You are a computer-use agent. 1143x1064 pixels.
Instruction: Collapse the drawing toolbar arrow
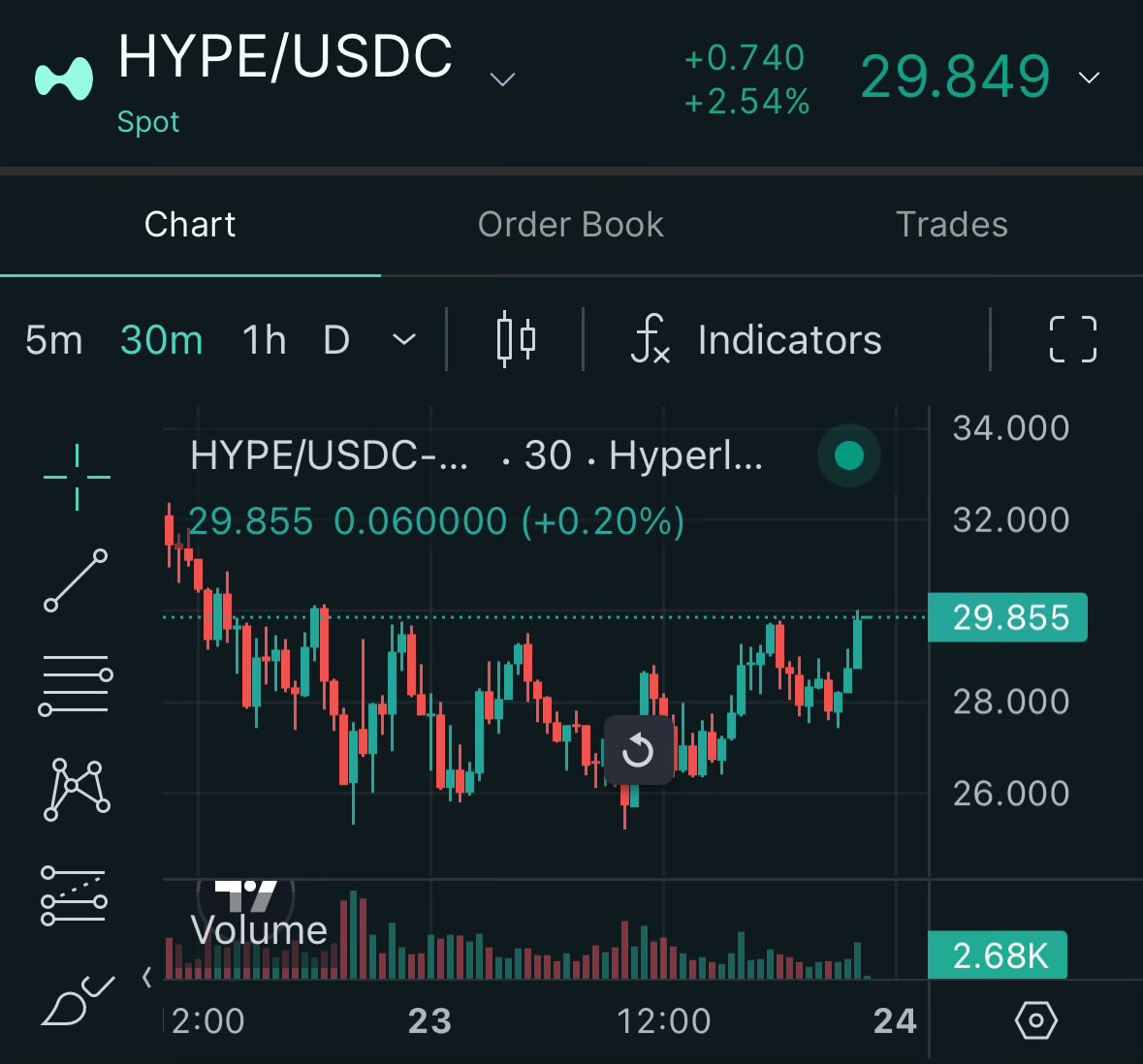[147, 978]
